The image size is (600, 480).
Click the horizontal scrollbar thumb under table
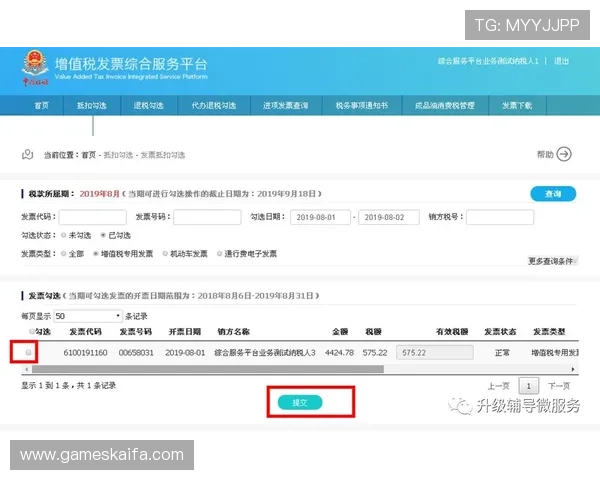[208, 369]
